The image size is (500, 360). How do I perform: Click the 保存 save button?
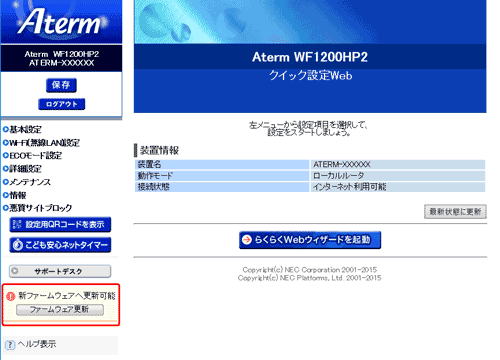pyautogui.click(x=61, y=85)
